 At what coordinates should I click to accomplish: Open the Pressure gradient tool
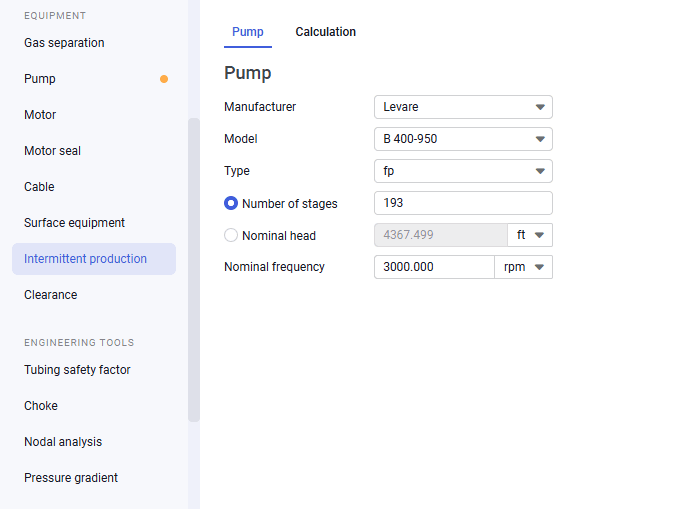pyautogui.click(x=71, y=478)
